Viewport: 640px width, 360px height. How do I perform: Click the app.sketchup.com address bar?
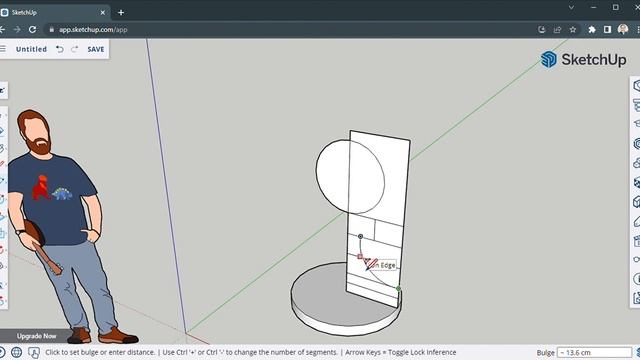click(x=93, y=29)
